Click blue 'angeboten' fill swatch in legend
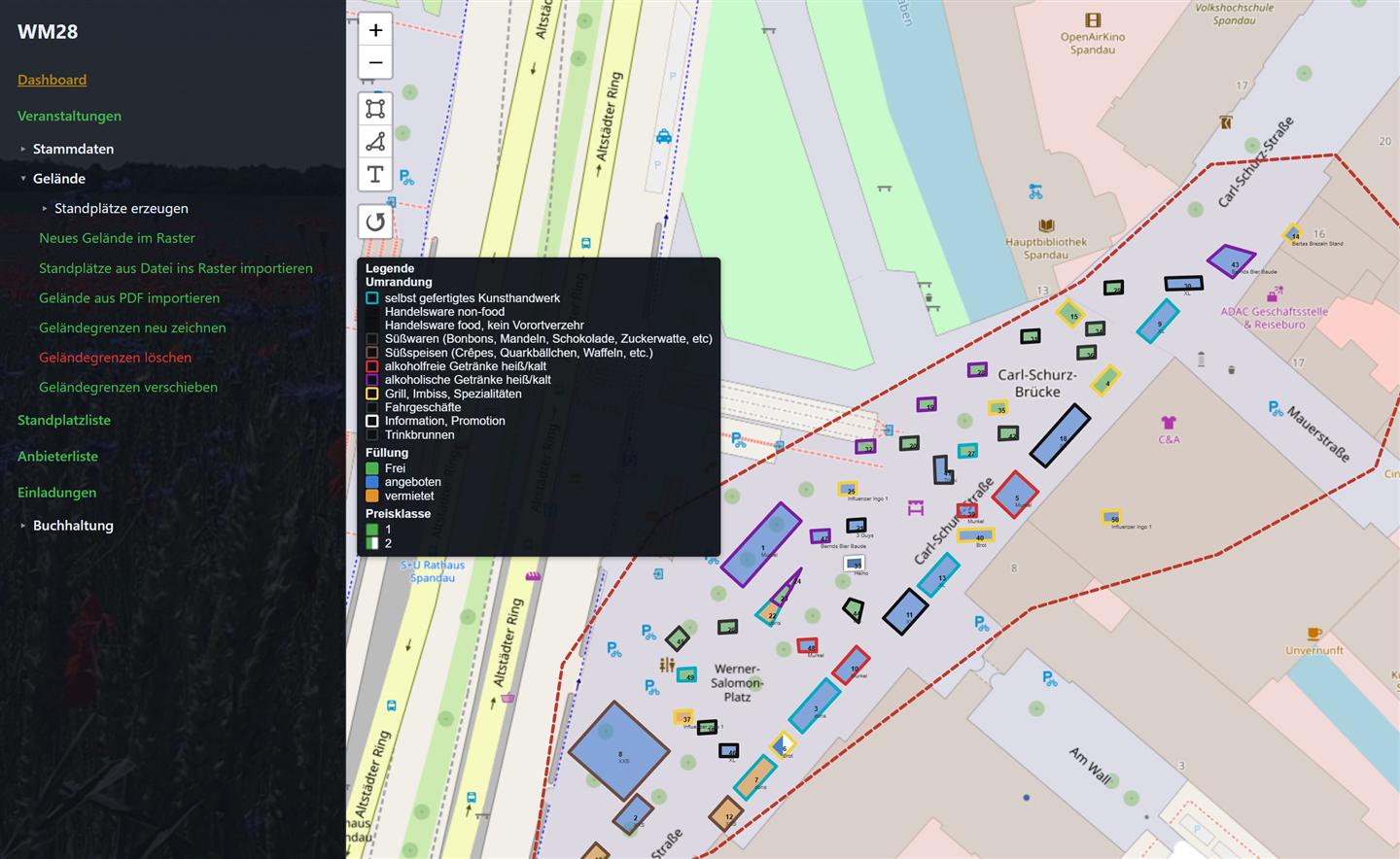This screenshot has width=1400, height=859. (372, 482)
